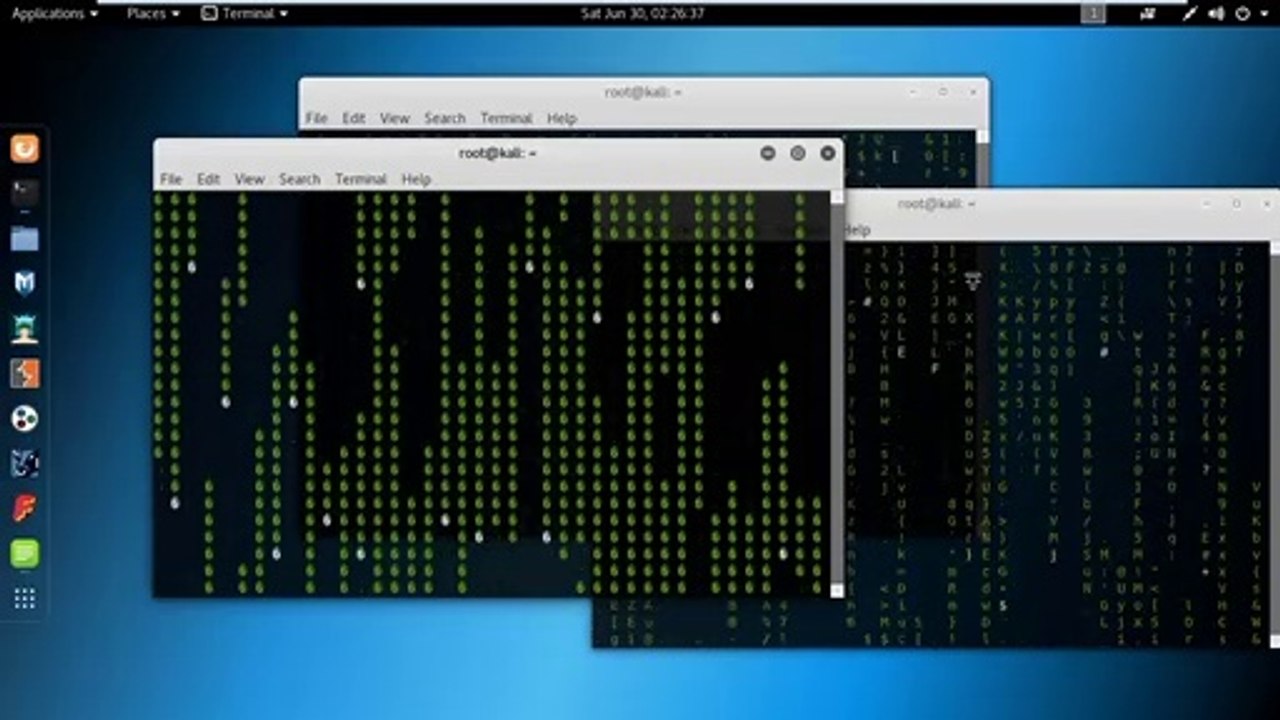The height and width of the screenshot is (720, 1280).
Task: Open Edit menu in the front terminal window
Action: [x=208, y=179]
